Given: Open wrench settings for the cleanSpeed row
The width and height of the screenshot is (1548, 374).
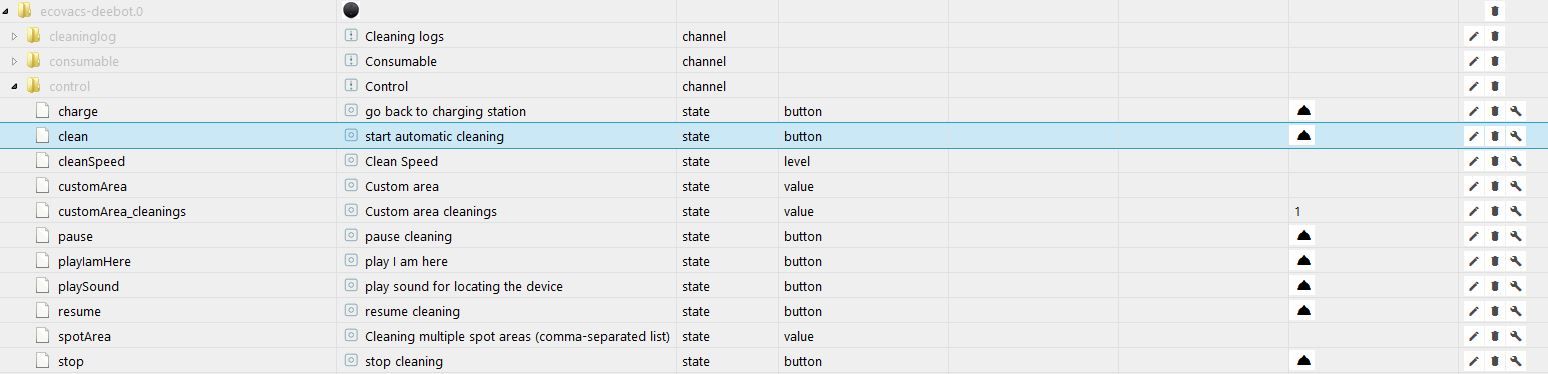Looking at the screenshot, I should 1516,161.
